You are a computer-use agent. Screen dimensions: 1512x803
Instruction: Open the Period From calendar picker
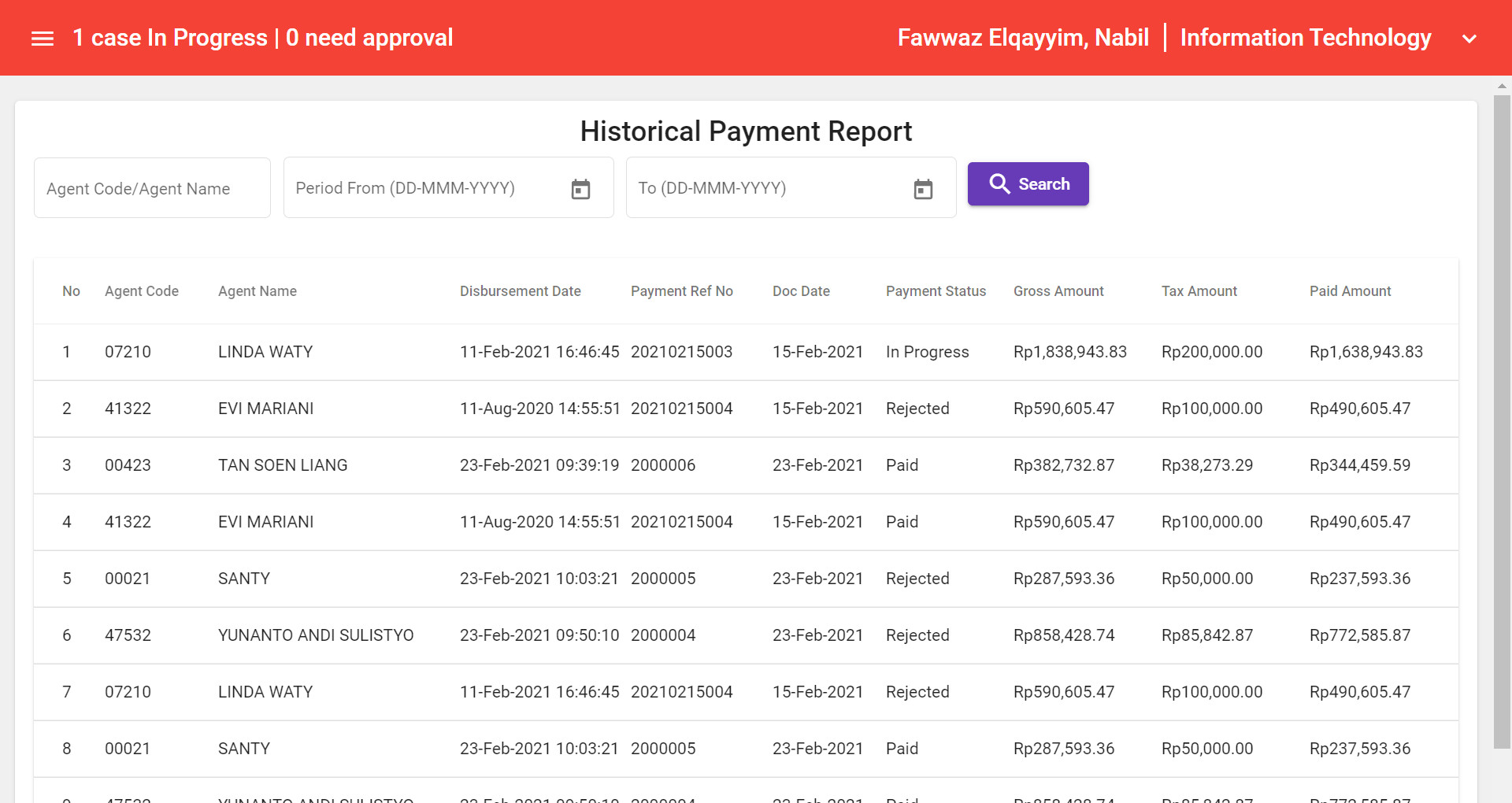(580, 187)
